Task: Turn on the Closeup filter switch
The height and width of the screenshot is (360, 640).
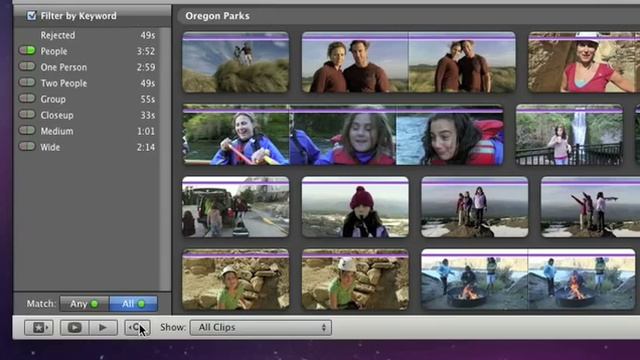Action: (x=27, y=114)
